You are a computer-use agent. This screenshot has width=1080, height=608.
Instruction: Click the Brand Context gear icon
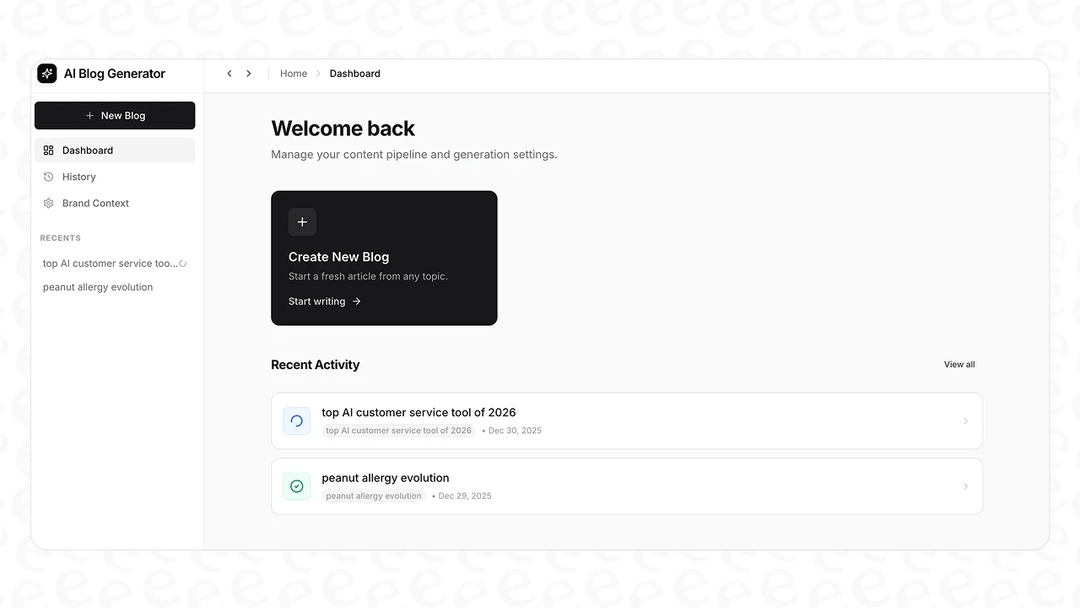[x=48, y=203]
